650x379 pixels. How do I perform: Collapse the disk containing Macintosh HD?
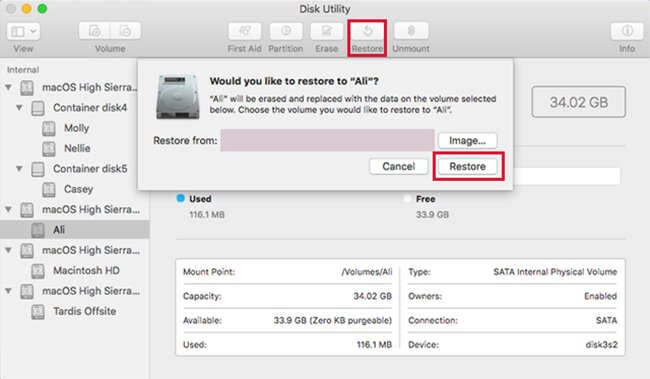[x=8, y=250]
